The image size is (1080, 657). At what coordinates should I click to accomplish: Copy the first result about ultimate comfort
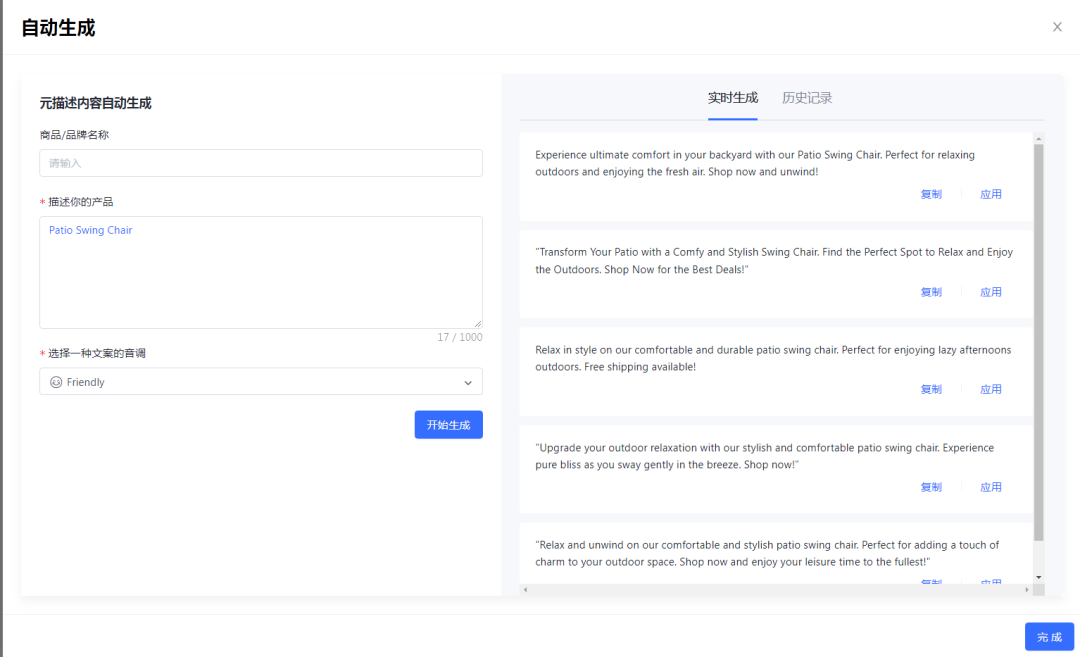[x=930, y=195]
